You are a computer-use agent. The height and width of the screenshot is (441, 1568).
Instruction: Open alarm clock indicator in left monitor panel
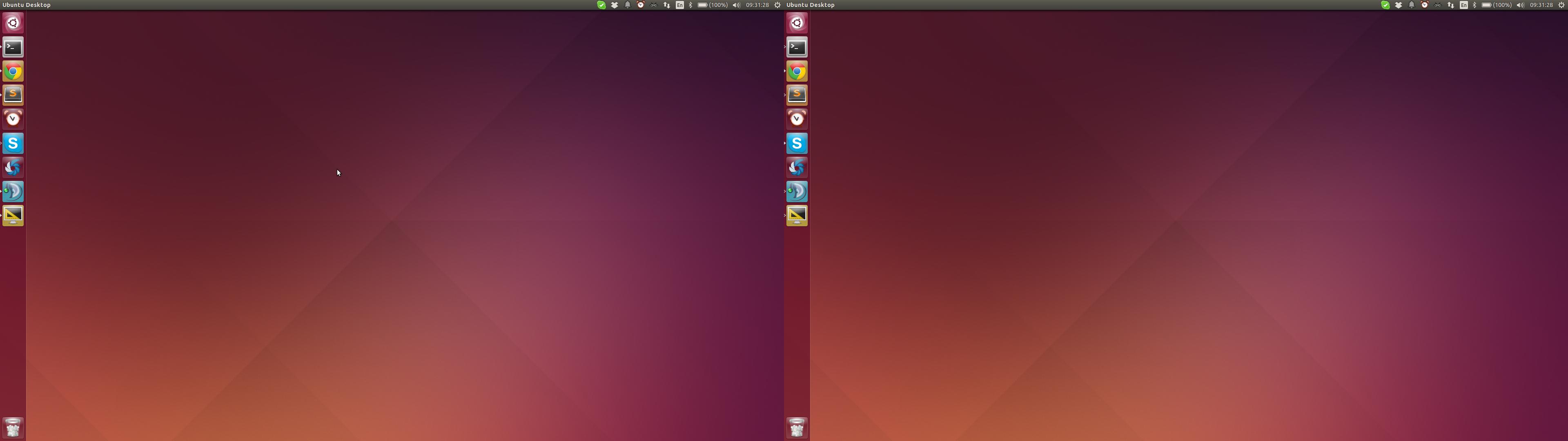[x=640, y=5]
